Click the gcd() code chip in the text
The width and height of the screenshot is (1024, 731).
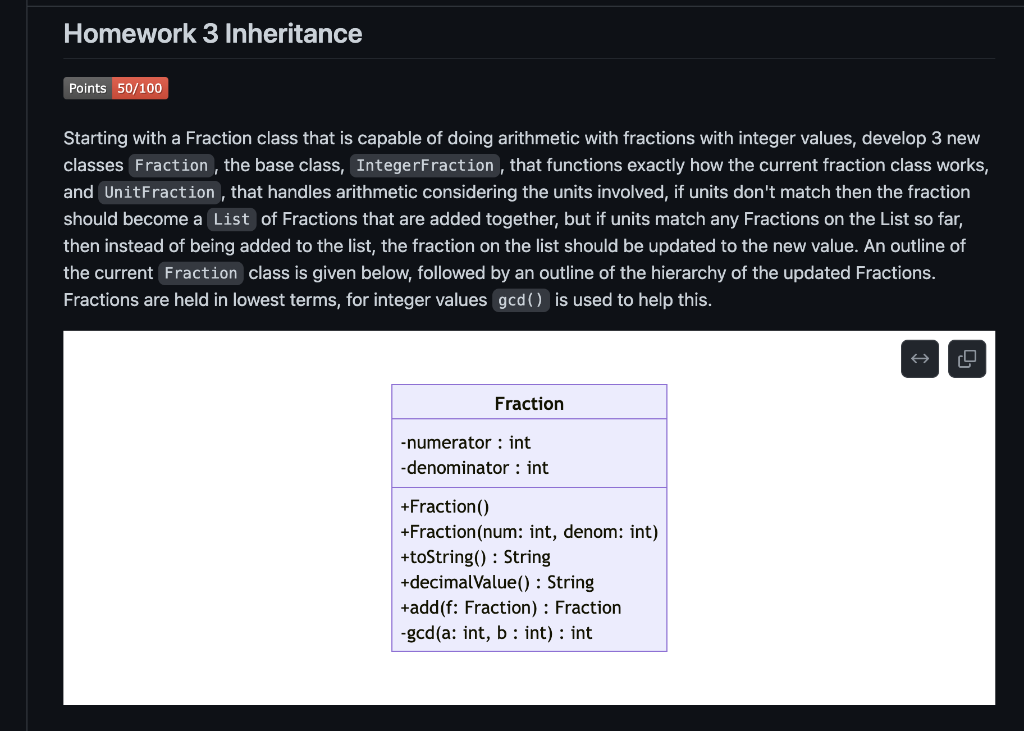click(x=520, y=300)
